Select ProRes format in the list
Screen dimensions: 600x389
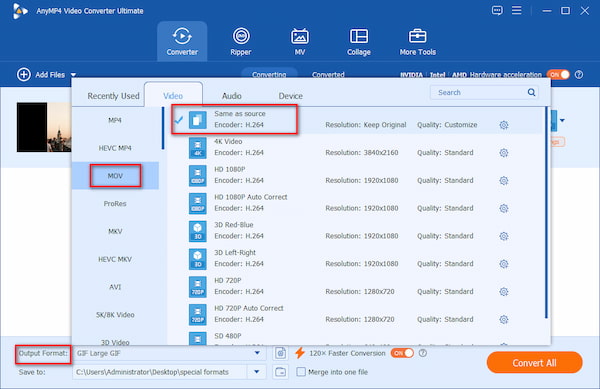115,204
